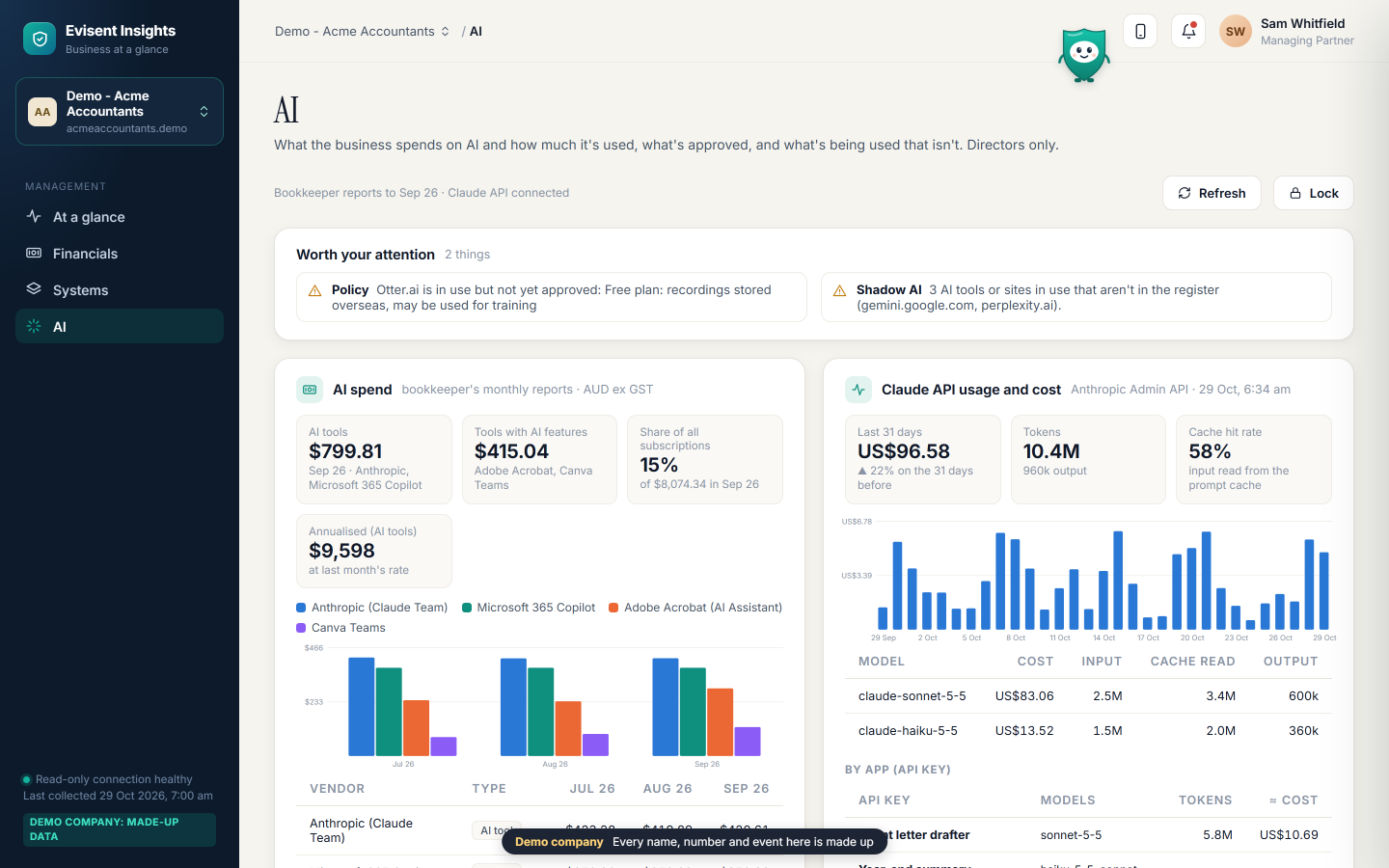Open the Financials section
1389x868 pixels.
tap(120, 254)
